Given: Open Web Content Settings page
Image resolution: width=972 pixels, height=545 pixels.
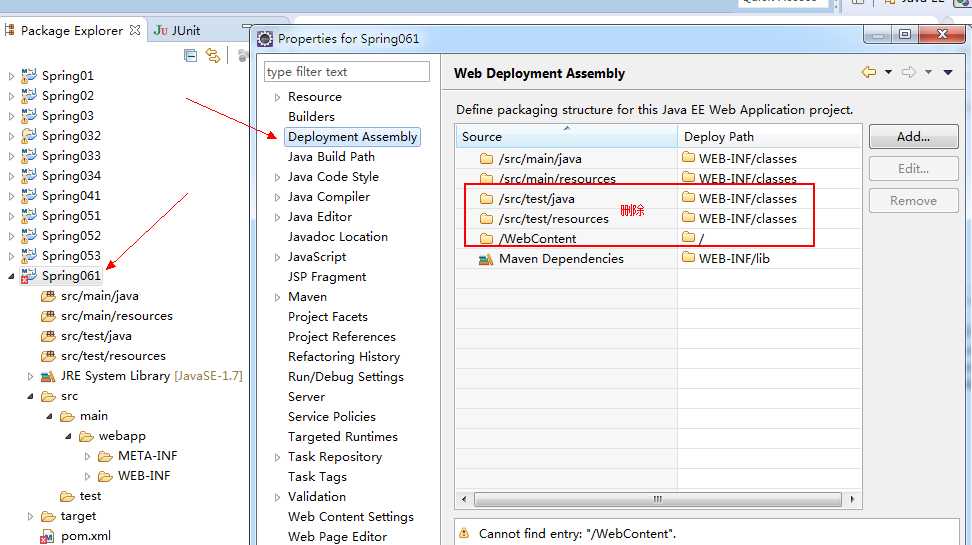Looking at the screenshot, I should pos(350,516).
